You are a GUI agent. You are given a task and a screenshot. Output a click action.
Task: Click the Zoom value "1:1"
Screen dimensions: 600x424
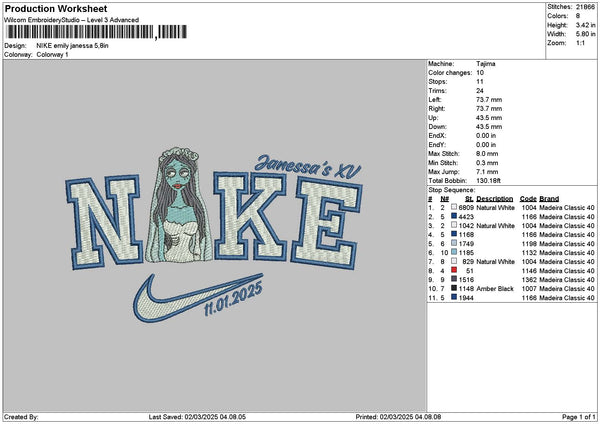pyautogui.click(x=580, y=43)
